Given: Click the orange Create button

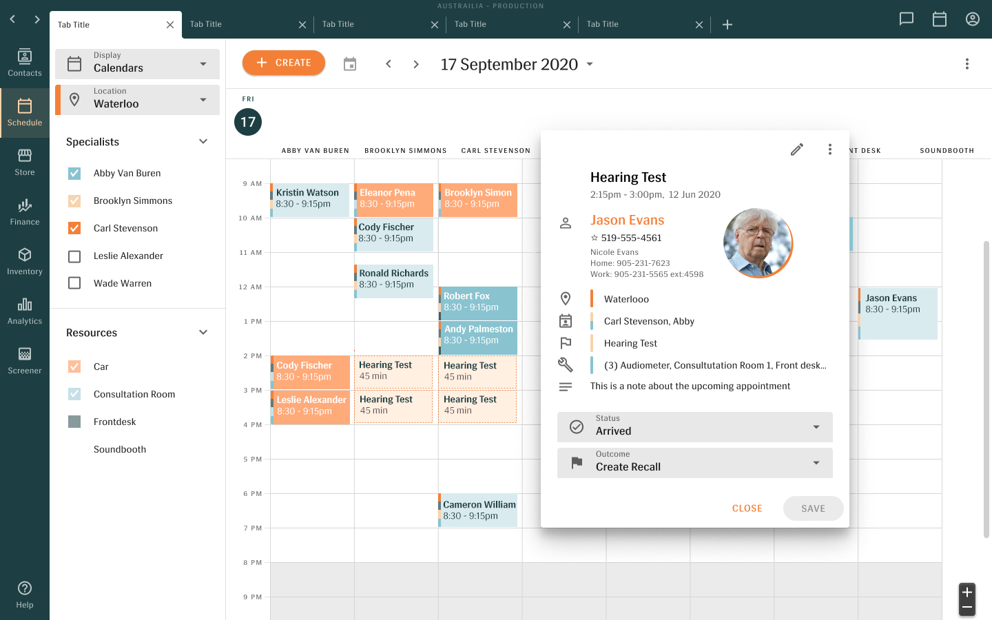Looking at the screenshot, I should click(x=284, y=63).
